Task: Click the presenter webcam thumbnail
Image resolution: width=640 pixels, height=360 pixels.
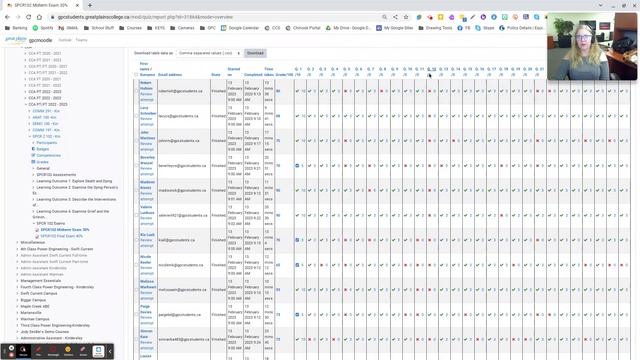Action: coord(592,46)
